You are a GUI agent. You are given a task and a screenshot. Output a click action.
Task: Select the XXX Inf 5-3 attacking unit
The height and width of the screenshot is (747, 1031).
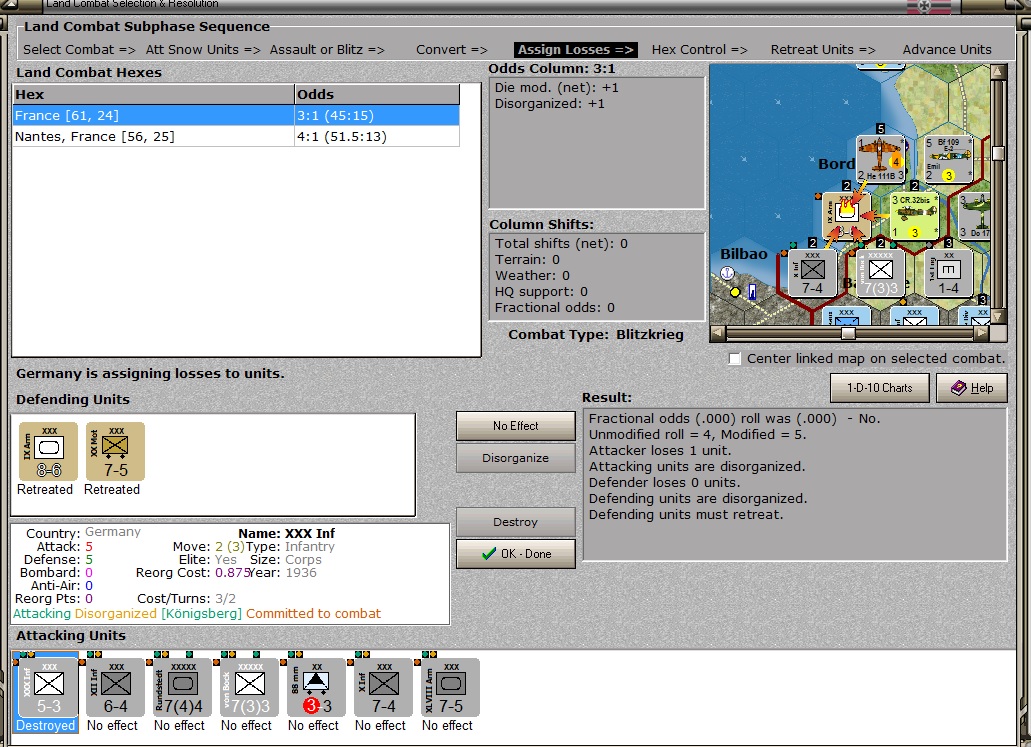point(49,688)
